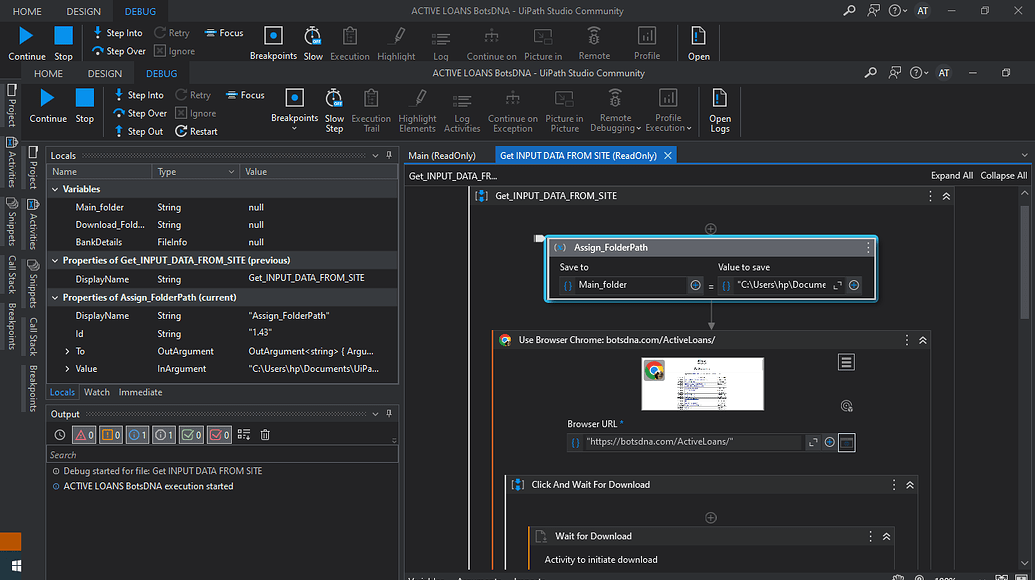Toggle the warning messages filter in Output
Viewport: 1035px width, 580px height.
coord(111,435)
